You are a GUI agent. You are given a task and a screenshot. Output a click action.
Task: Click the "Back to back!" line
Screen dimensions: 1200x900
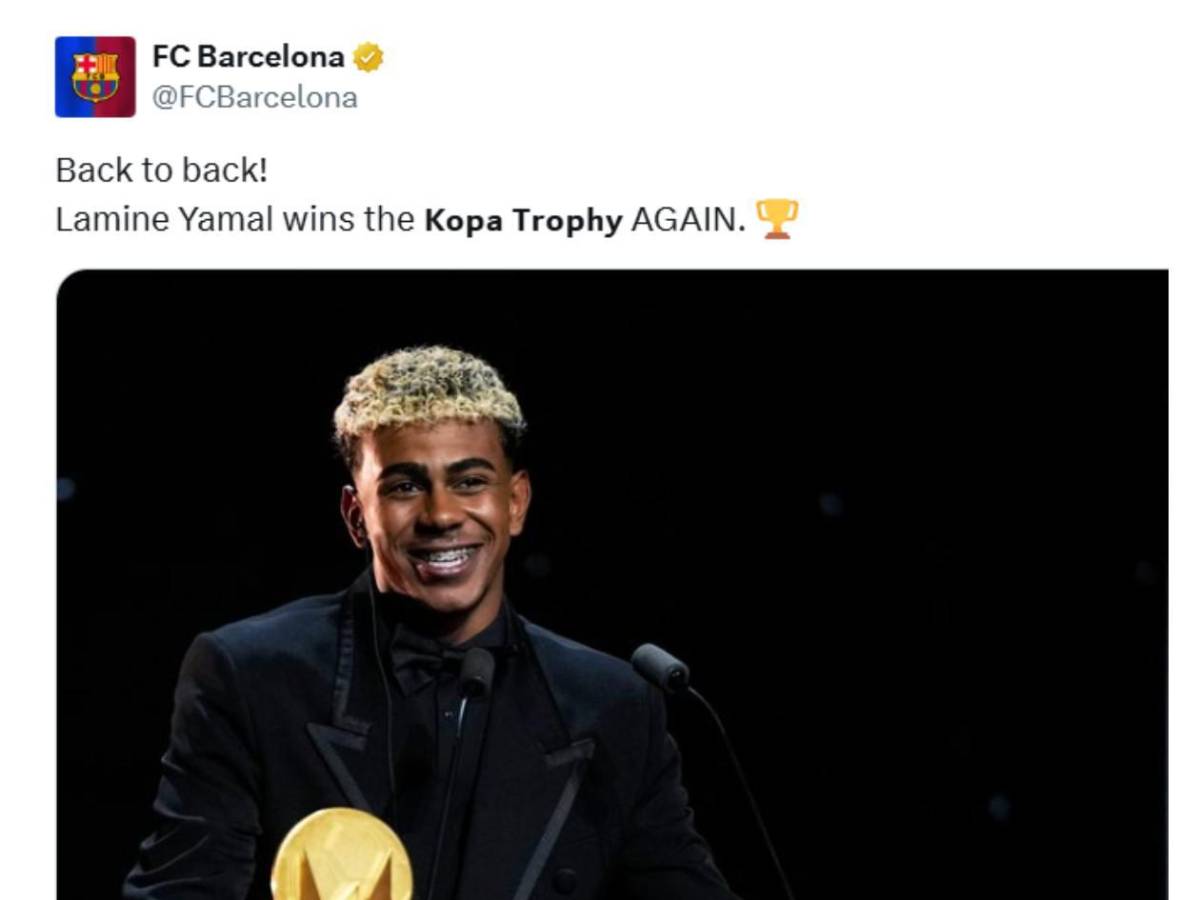tap(161, 170)
